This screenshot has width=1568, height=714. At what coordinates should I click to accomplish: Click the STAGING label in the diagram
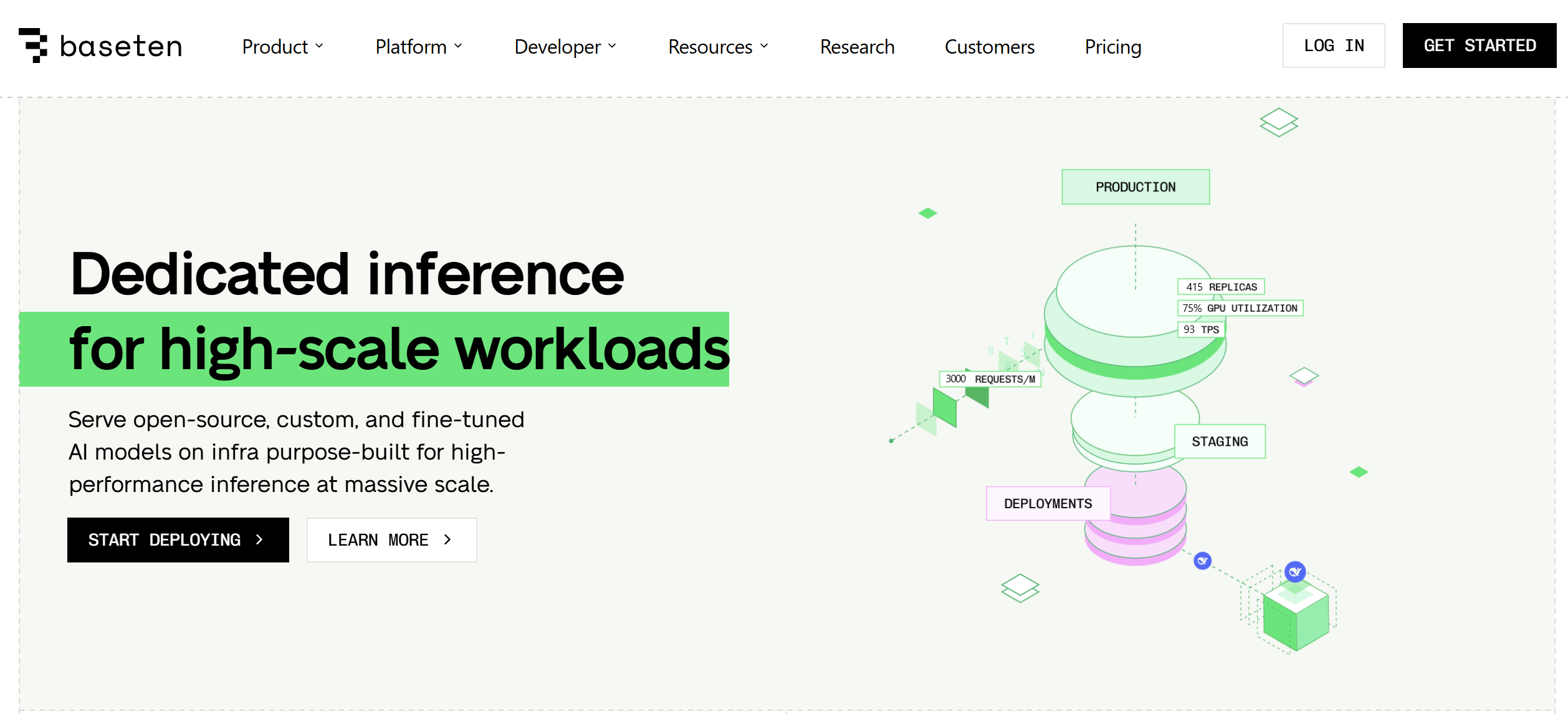coord(1219,441)
